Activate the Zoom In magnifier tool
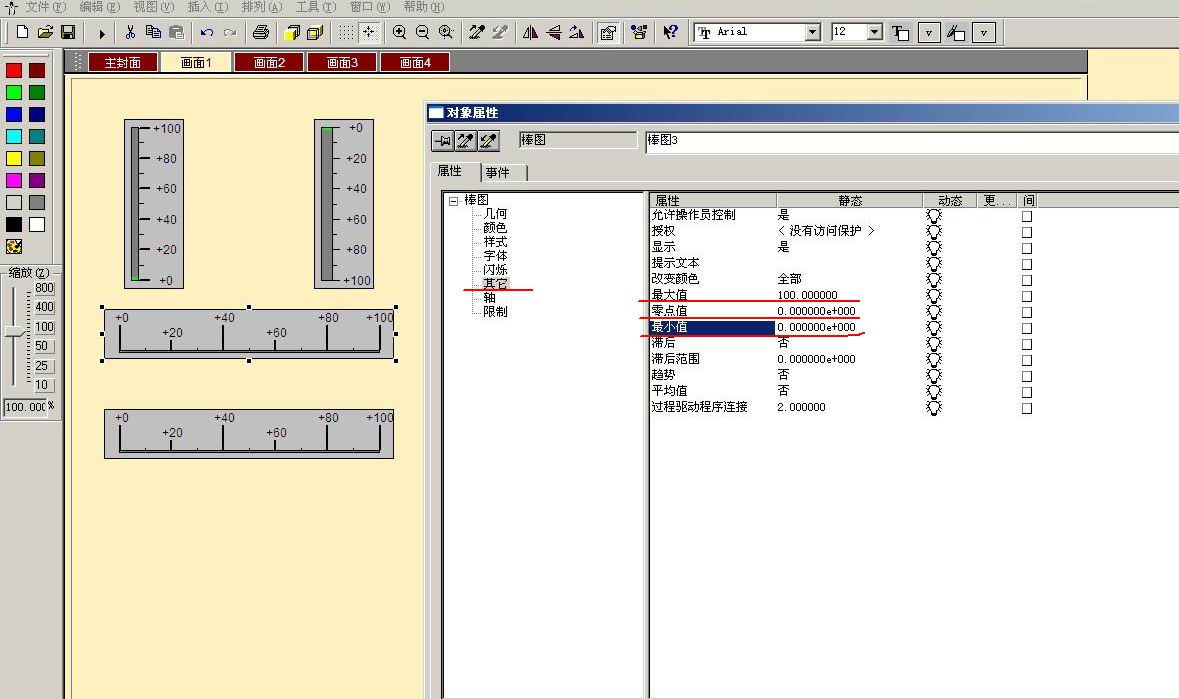The image size is (1179, 699). tap(398, 32)
